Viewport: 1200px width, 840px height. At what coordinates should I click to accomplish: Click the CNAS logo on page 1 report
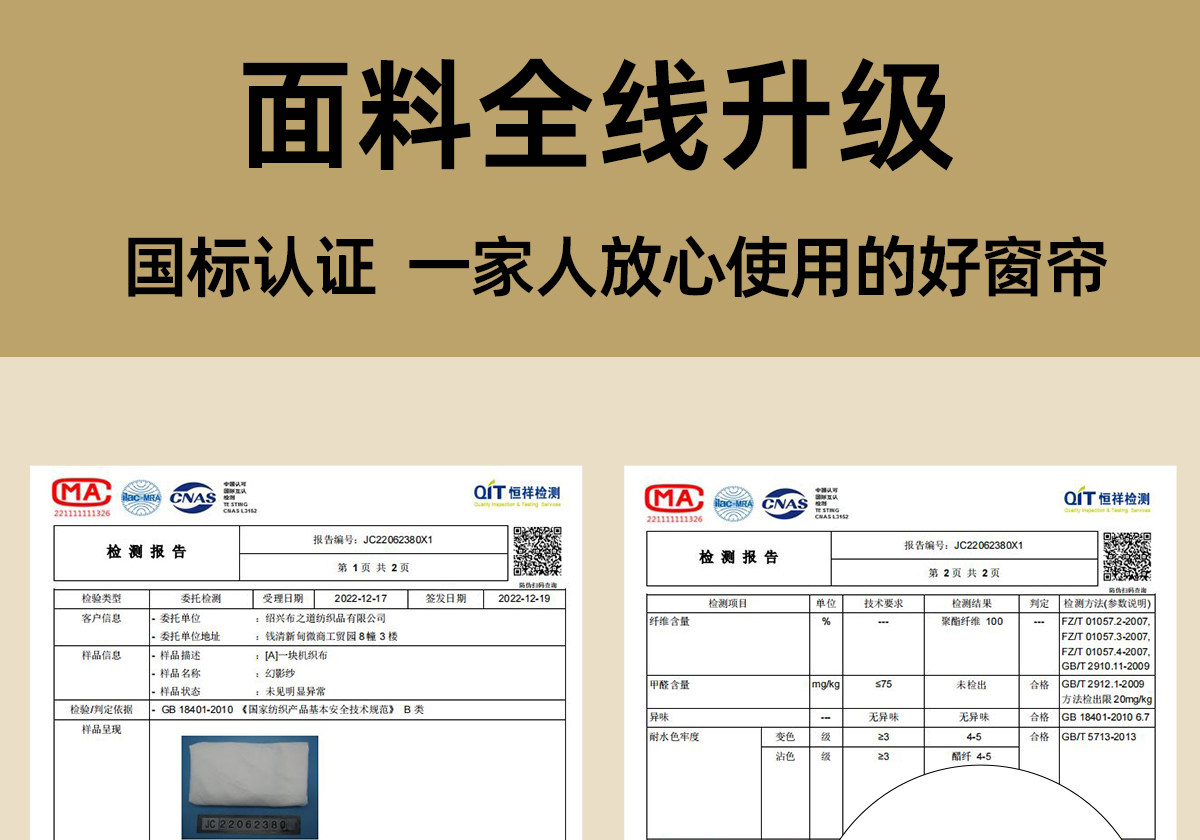[x=193, y=497]
